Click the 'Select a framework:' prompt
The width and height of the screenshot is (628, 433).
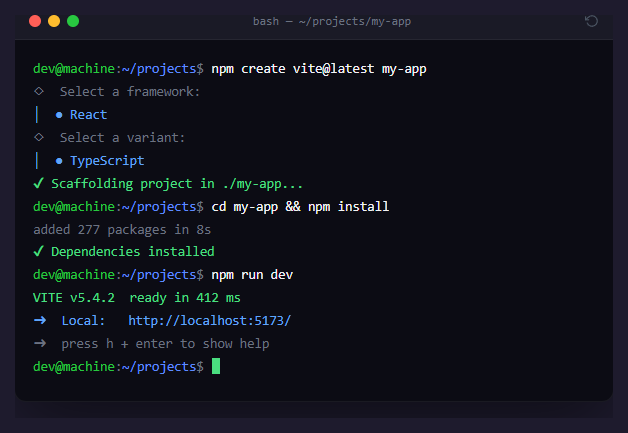(x=130, y=92)
